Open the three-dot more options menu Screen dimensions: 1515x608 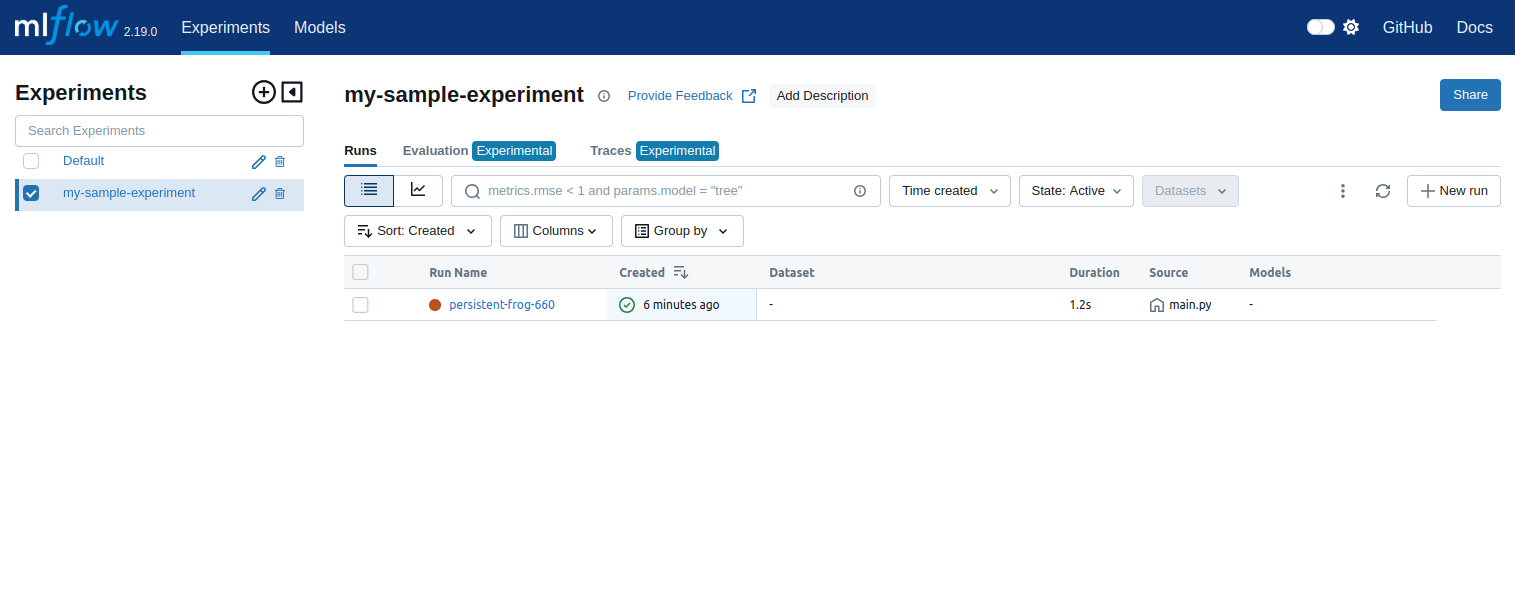[1343, 191]
